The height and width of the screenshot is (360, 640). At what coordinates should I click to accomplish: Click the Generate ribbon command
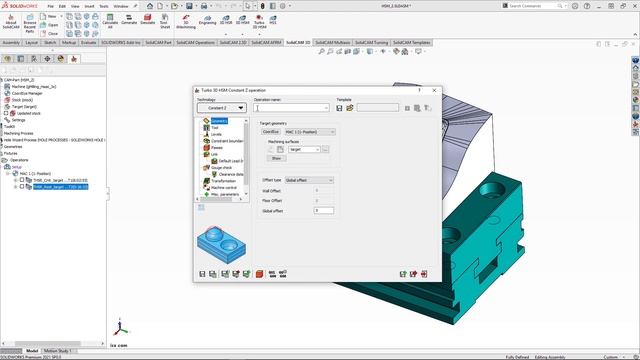click(x=129, y=20)
